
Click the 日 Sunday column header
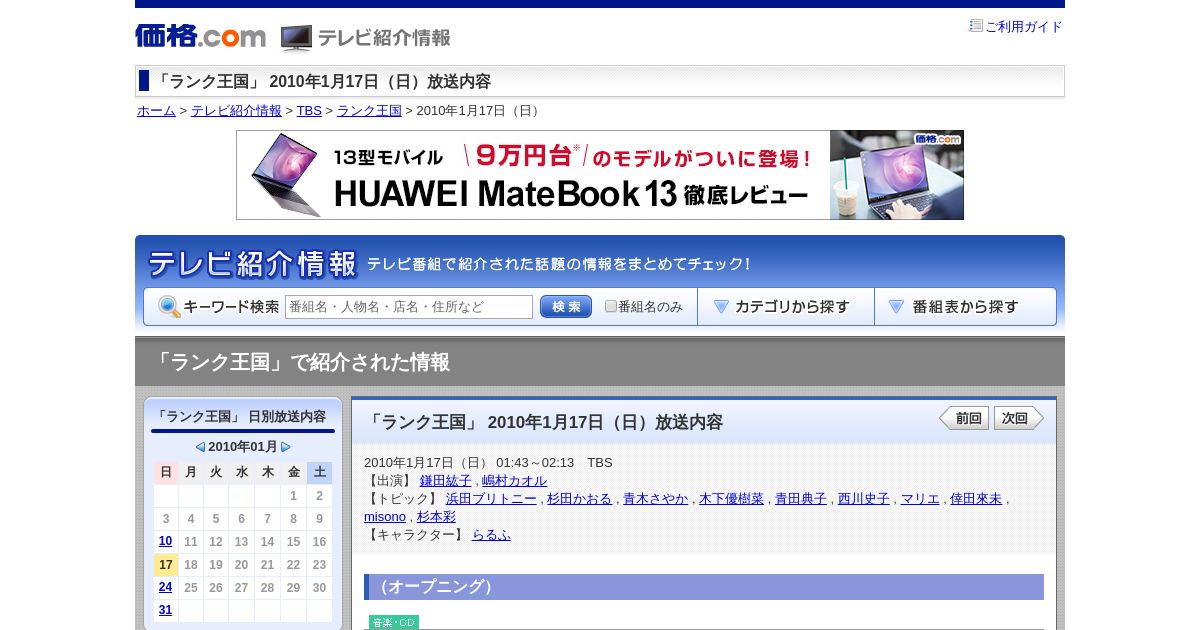[x=166, y=472]
